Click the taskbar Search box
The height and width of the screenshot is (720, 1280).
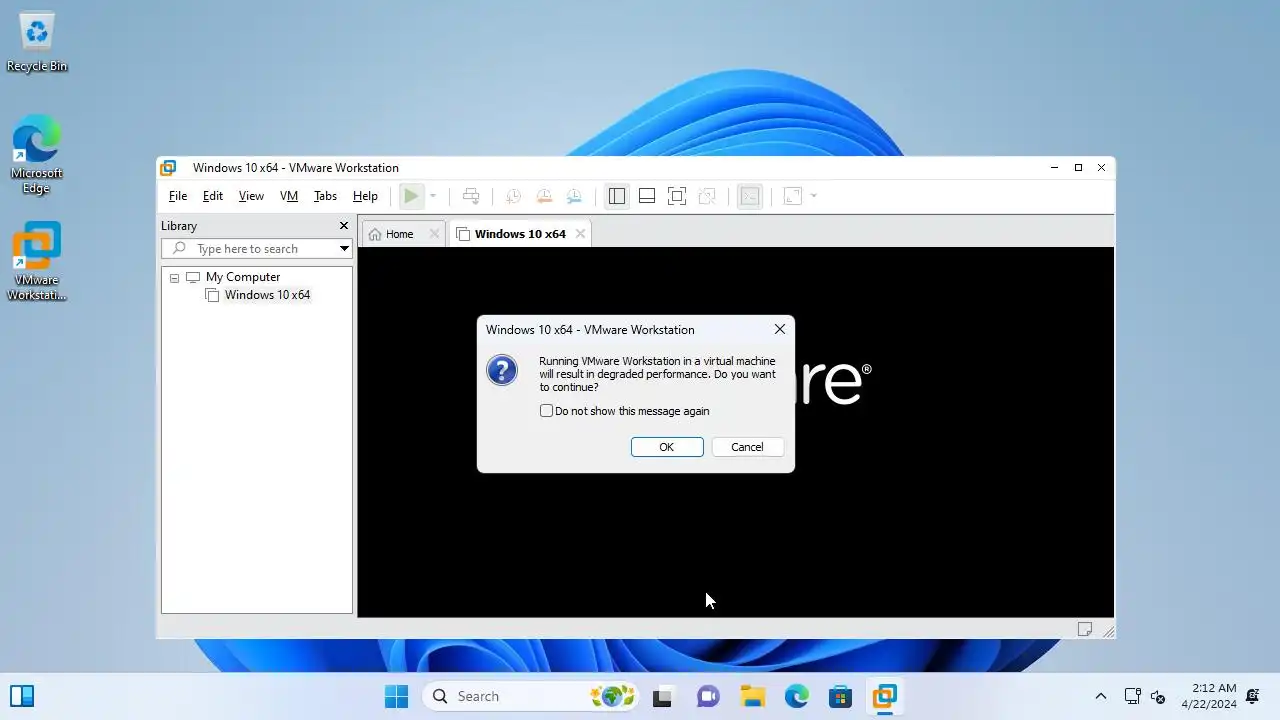(x=530, y=696)
